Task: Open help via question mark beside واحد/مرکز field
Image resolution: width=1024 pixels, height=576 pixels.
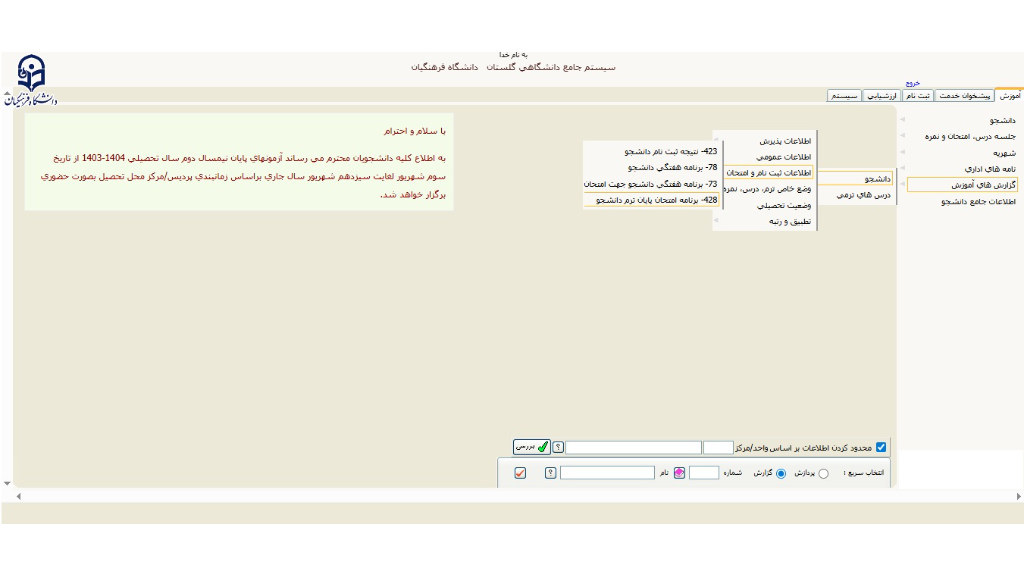Action: coord(558,446)
